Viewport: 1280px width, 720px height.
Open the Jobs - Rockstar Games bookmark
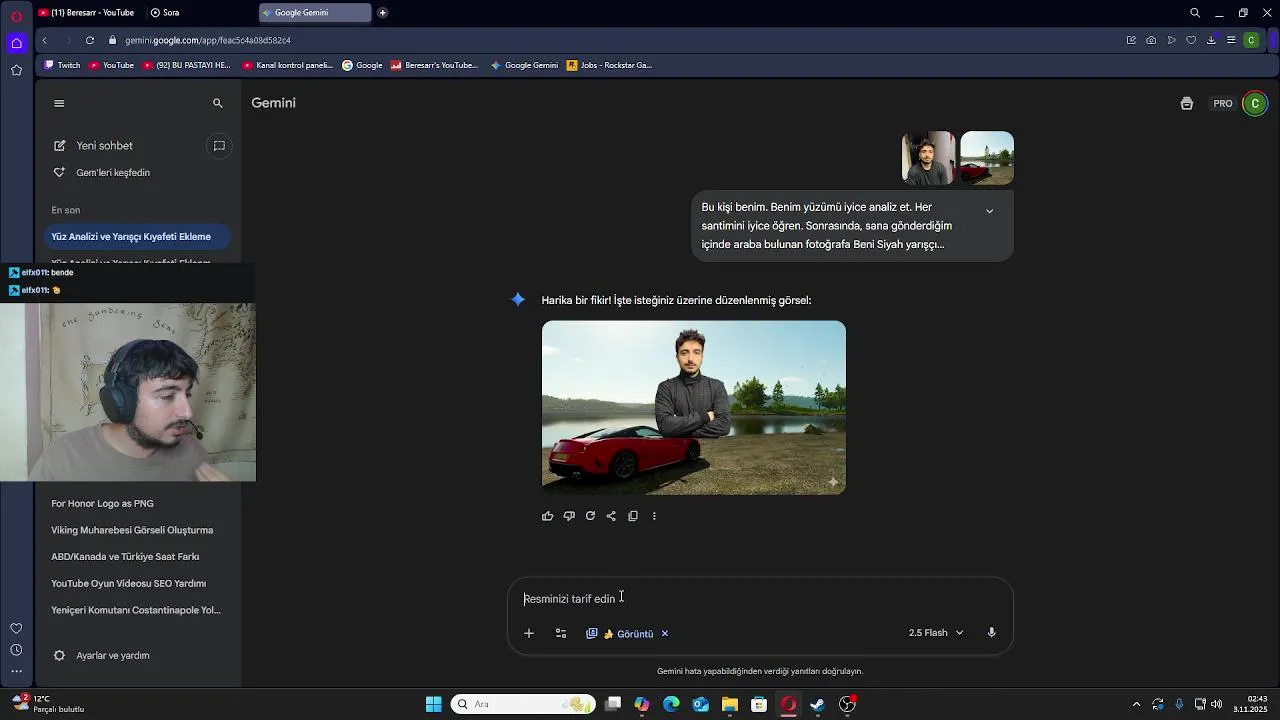pyautogui.click(x=609, y=65)
